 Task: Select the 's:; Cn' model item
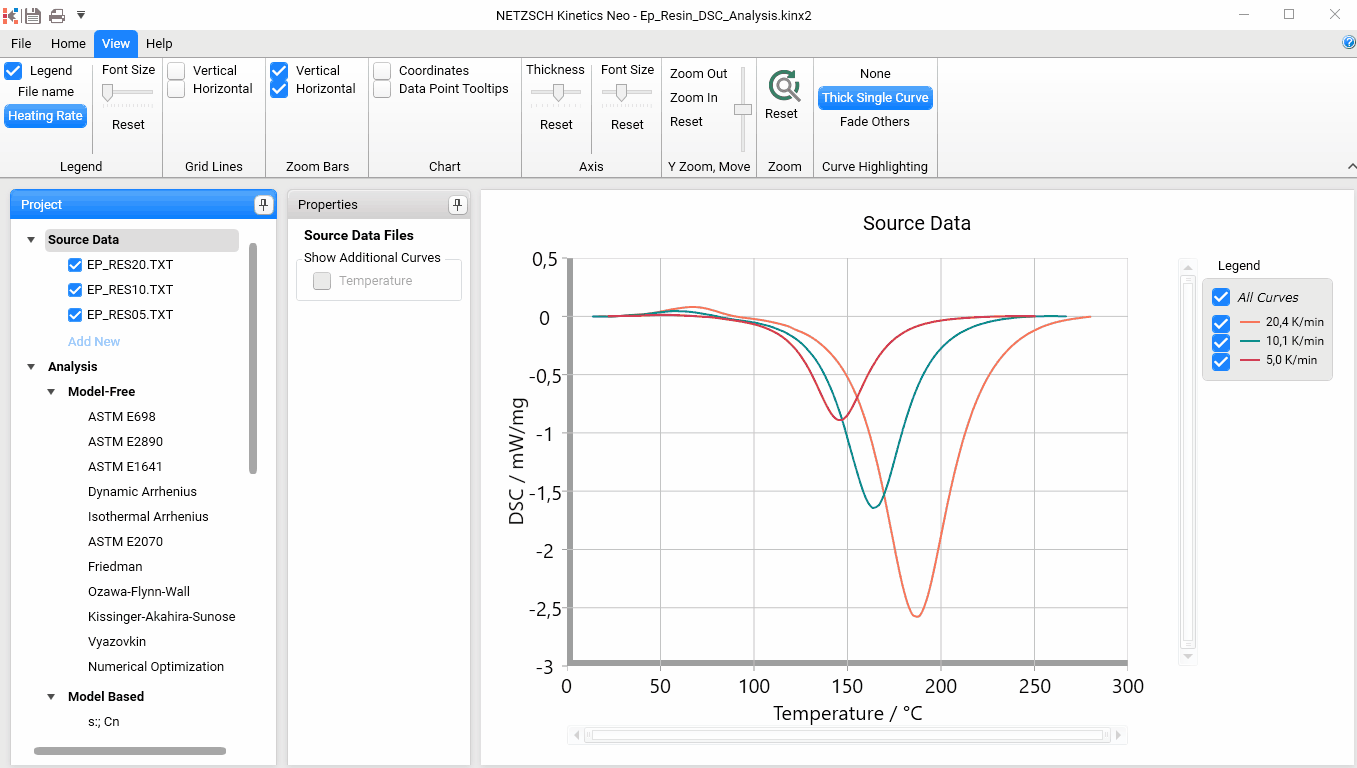point(104,722)
